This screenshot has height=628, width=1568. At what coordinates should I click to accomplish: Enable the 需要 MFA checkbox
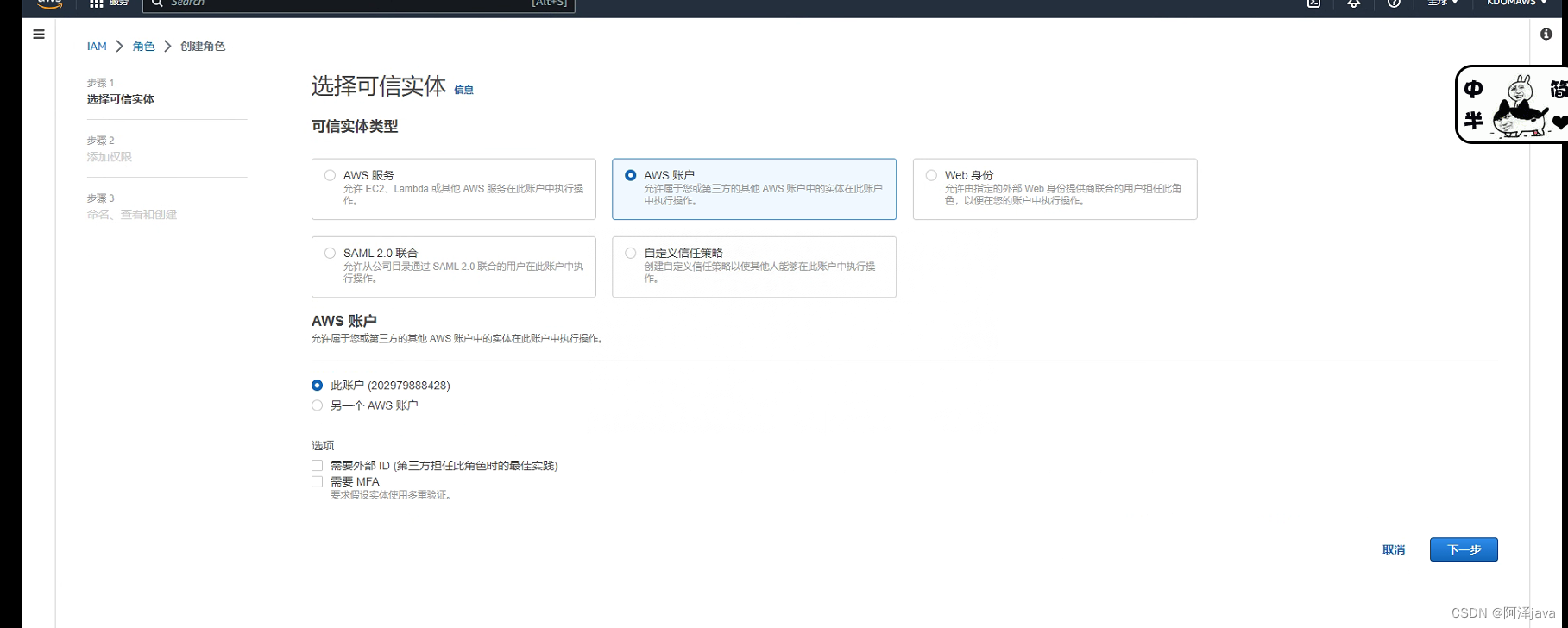click(318, 482)
